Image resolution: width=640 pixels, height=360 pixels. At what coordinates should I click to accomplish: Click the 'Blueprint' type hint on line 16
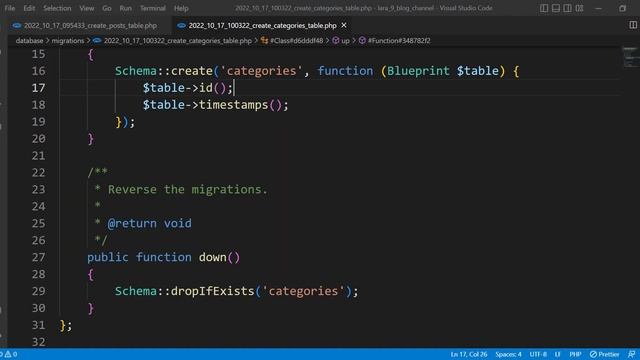(418, 71)
